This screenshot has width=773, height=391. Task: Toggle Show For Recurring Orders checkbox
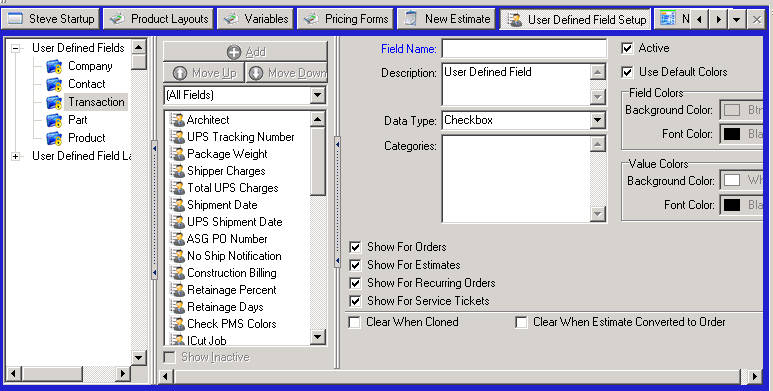click(355, 283)
